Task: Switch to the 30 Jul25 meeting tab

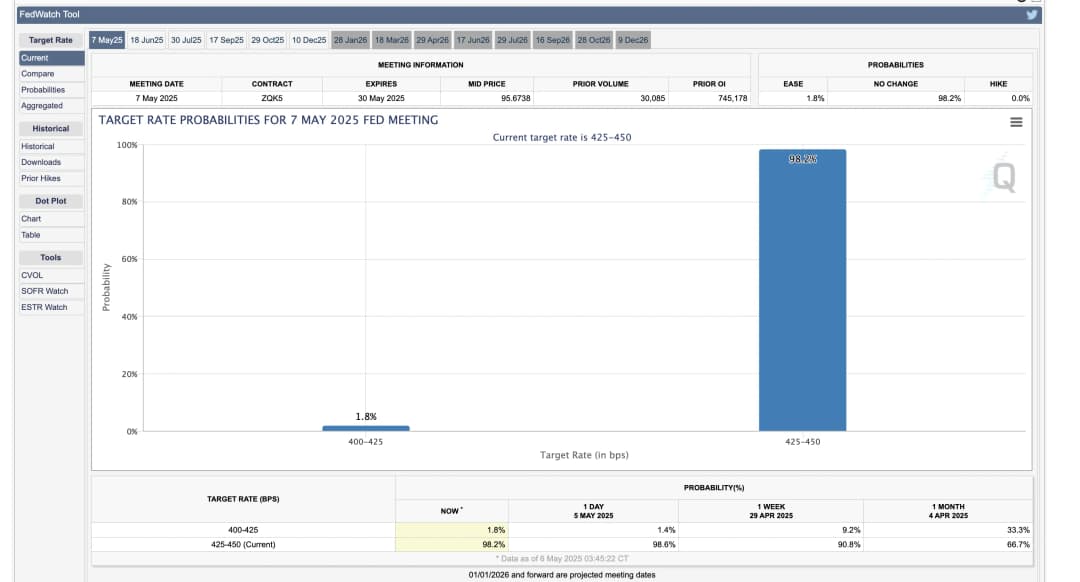Action: (186, 40)
